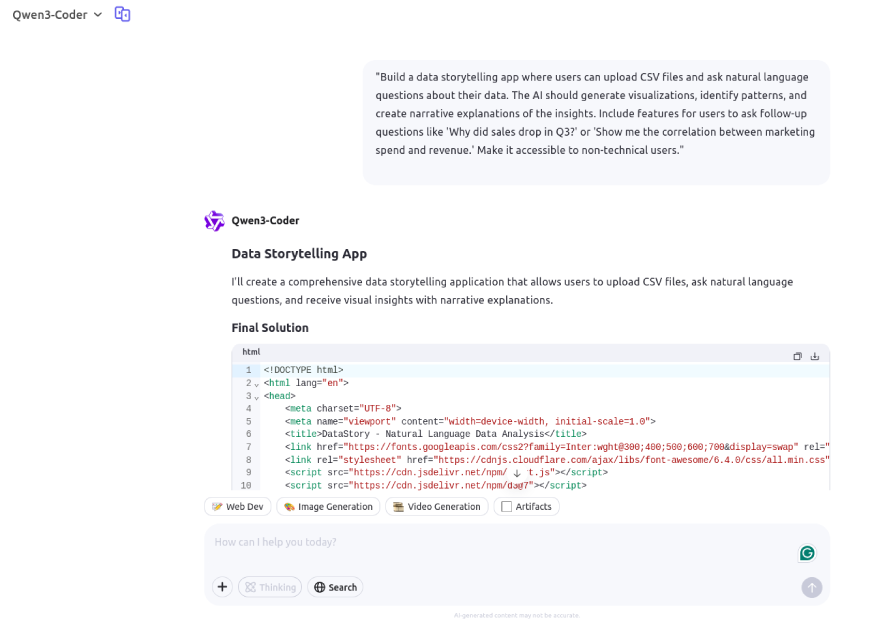Click the compare models icon beside Qwen3-Coder
The image size is (872, 626).
[122, 14]
